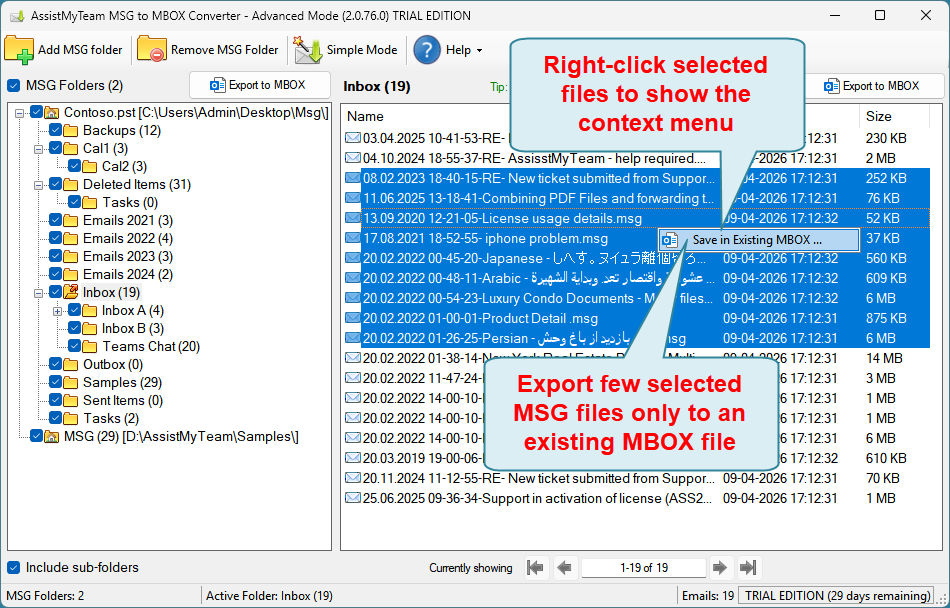The height and width of the screenshot is (608, 950).
Task: Advance one page with the next arrow
Action: click(721, 567)
